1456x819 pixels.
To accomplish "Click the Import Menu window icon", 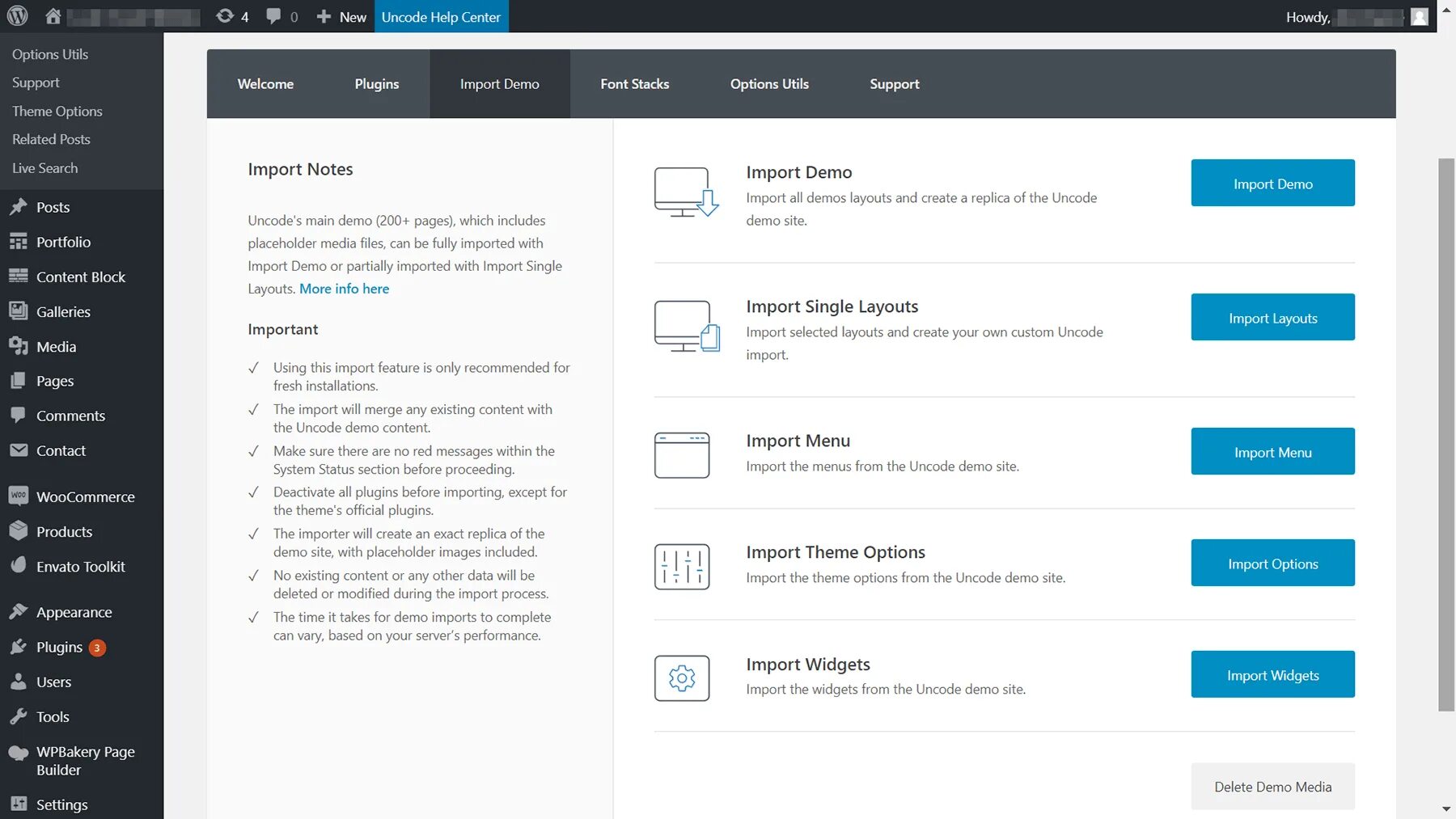I will (682, 455).
